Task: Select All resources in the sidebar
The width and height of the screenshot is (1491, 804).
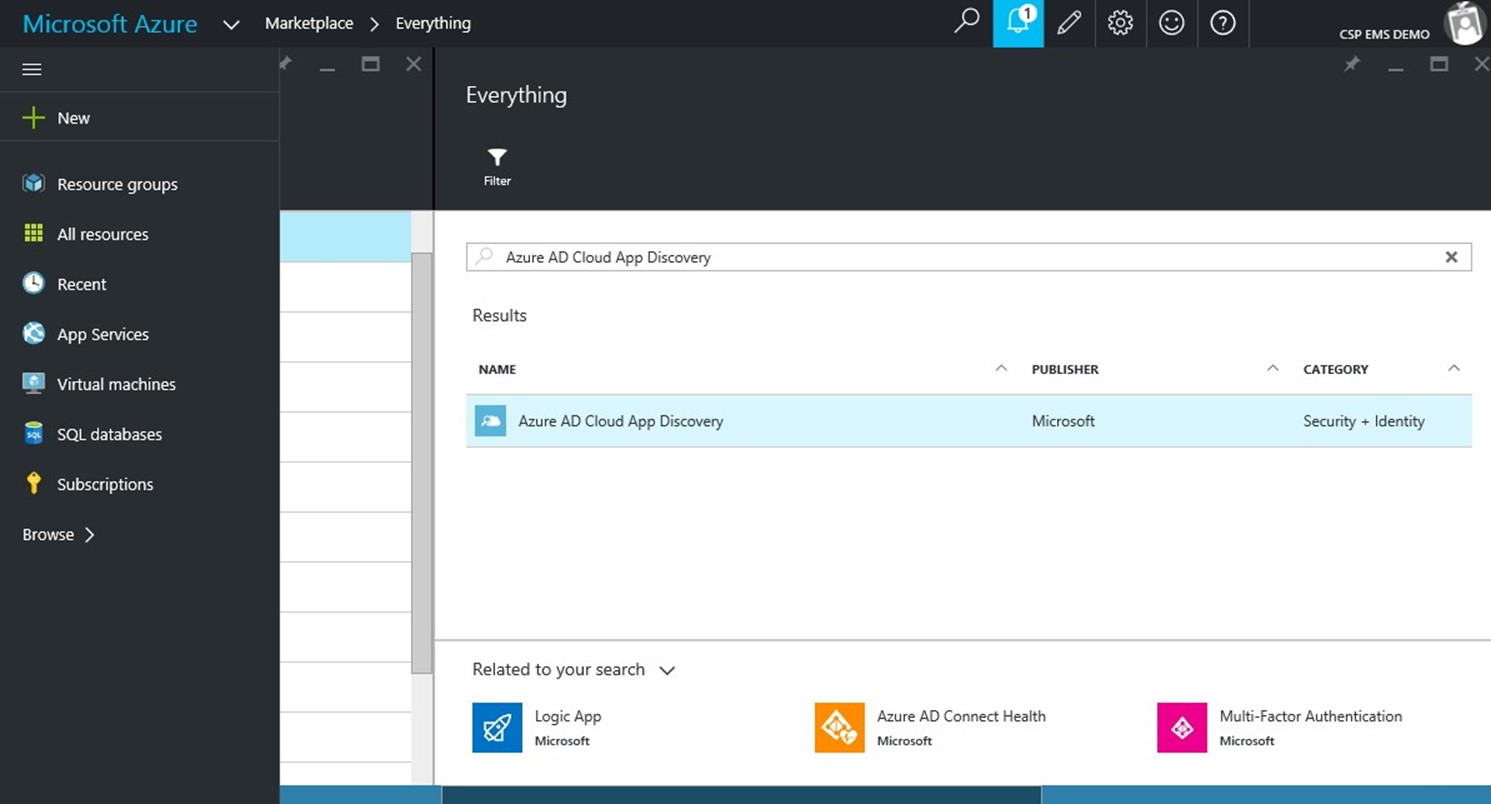Action: [102, 234]
